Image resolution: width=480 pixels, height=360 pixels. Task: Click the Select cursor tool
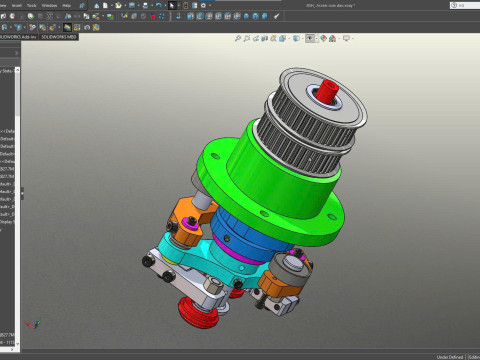pos(172,6)
